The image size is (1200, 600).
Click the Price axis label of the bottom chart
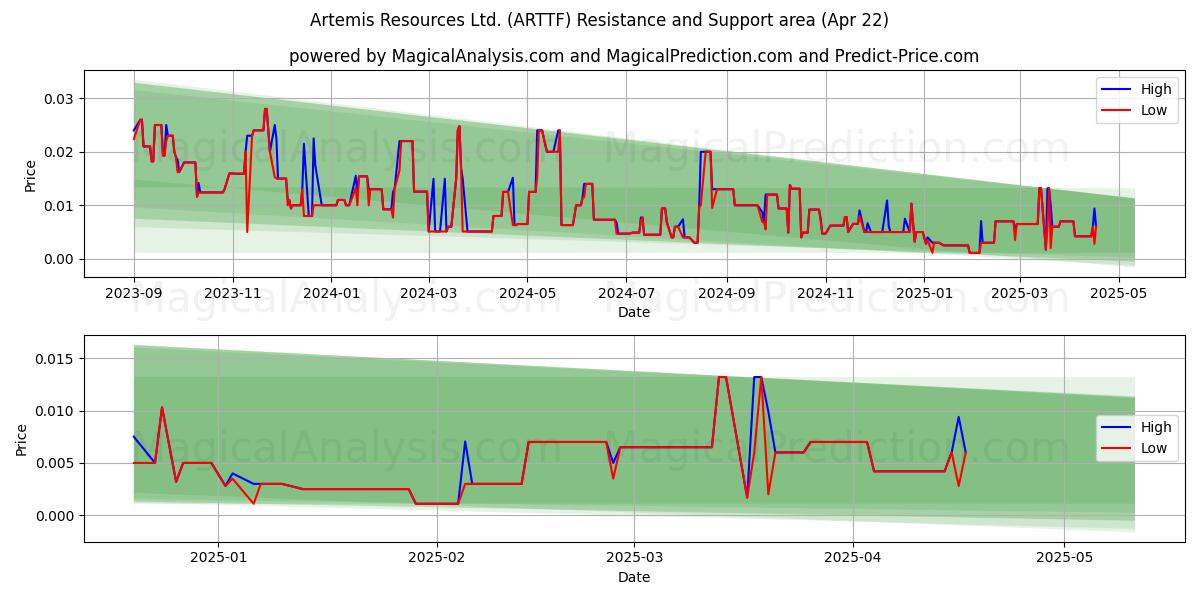(22, 440)
